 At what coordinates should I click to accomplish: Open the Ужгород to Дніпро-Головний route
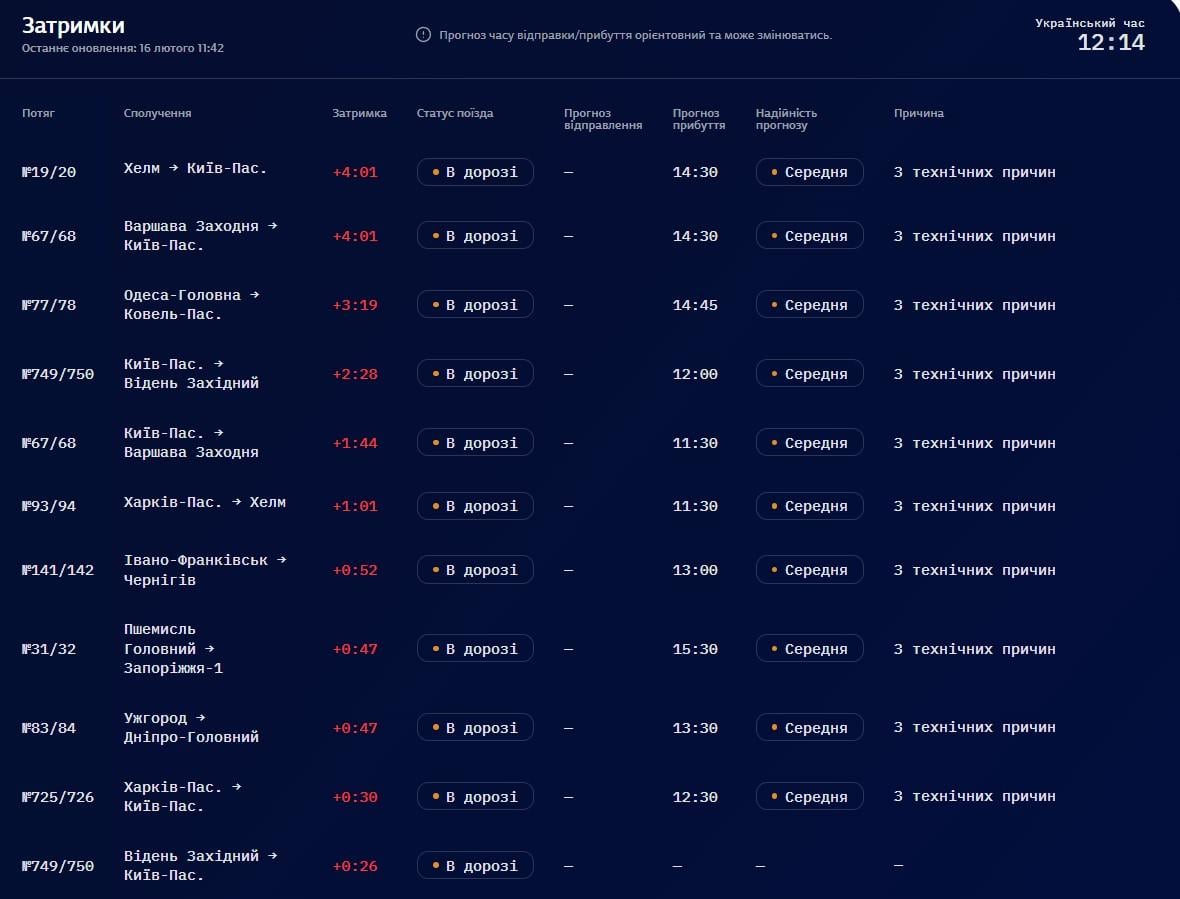click(191, 728)
